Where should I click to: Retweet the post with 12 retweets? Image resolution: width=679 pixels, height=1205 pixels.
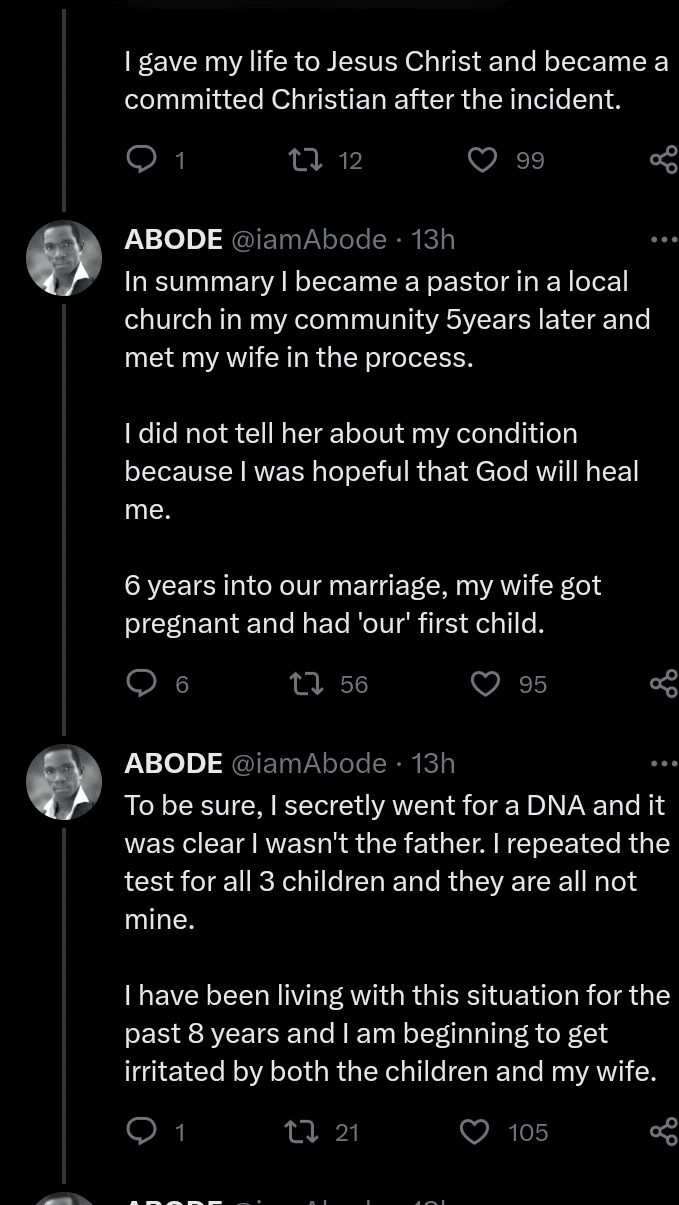coord(300,159)
